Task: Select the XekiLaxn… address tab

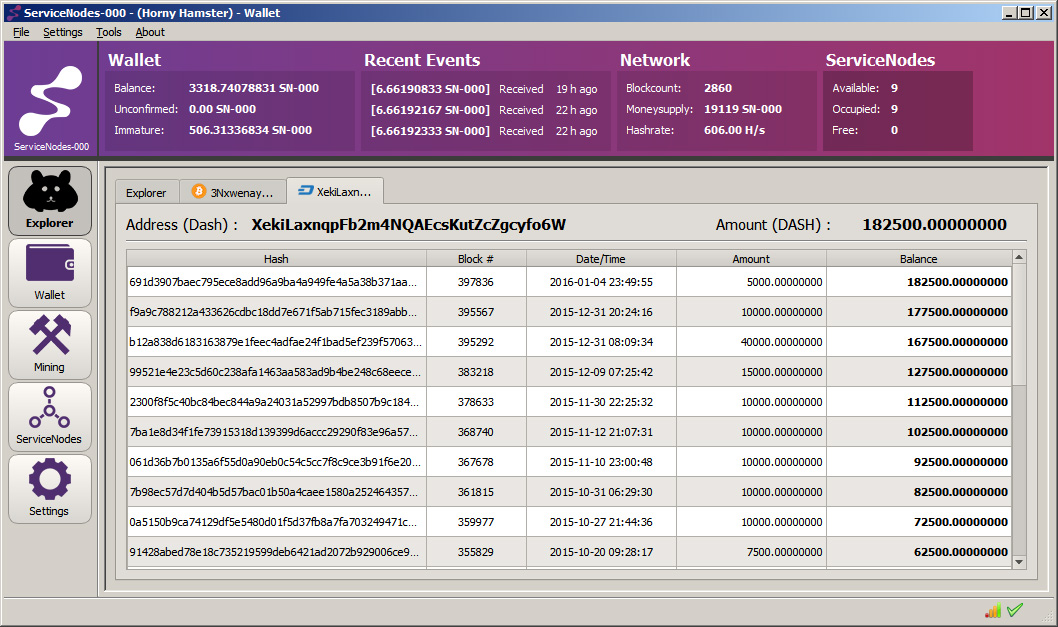Action: pyautogui.click(x=335, y=191)
